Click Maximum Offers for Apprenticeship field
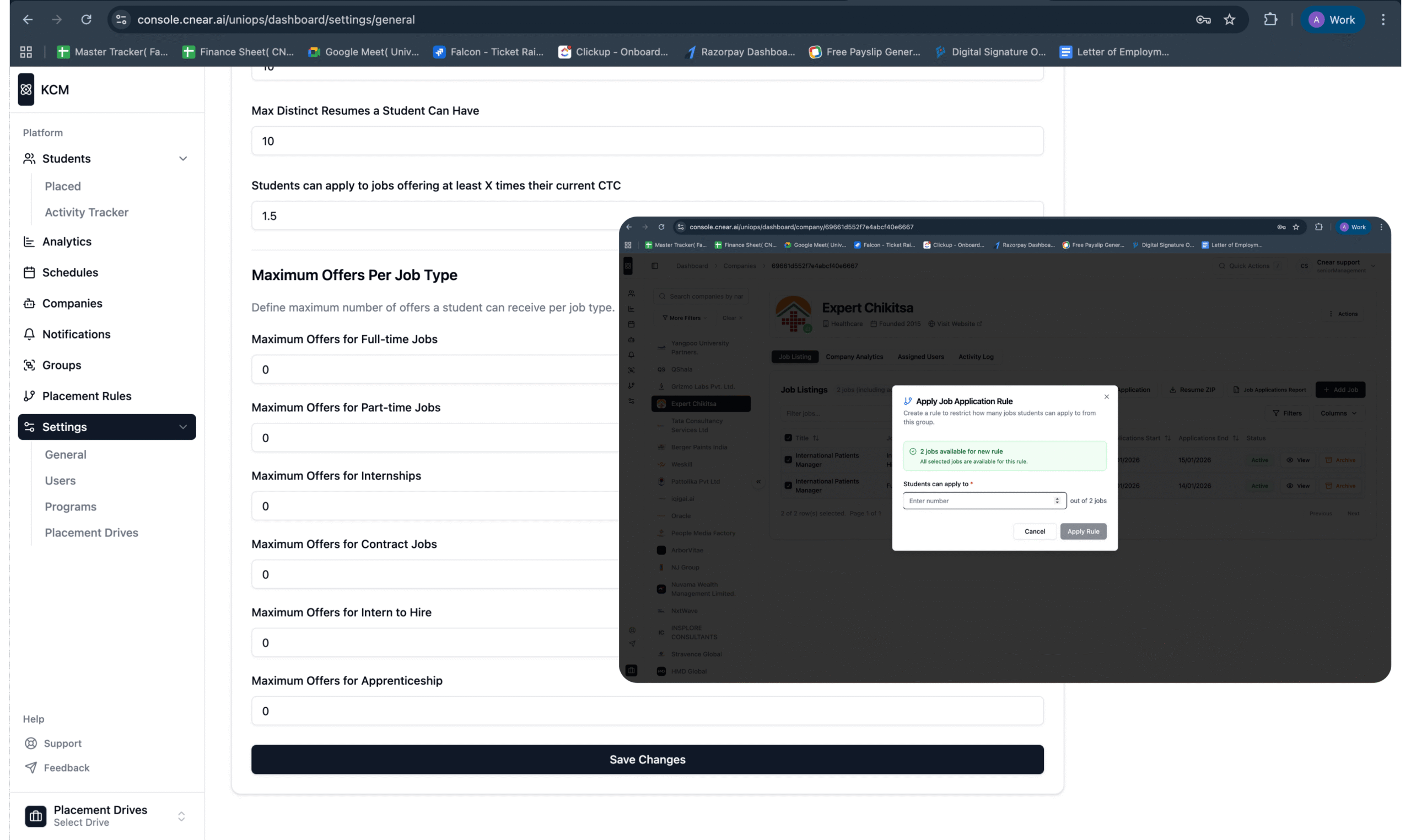 pos(647,711)
